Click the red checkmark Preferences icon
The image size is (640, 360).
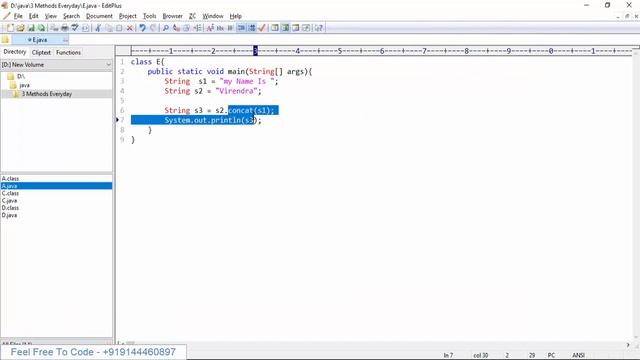(262, 28)
